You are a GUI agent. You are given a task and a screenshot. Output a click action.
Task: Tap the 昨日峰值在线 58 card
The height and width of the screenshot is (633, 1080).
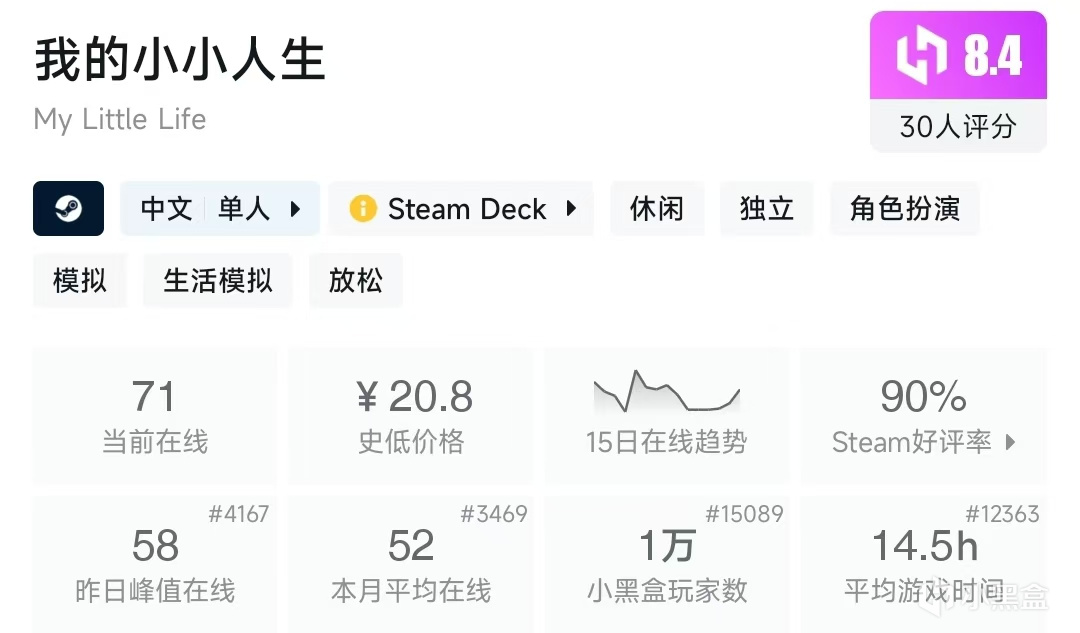click(155, 564)
